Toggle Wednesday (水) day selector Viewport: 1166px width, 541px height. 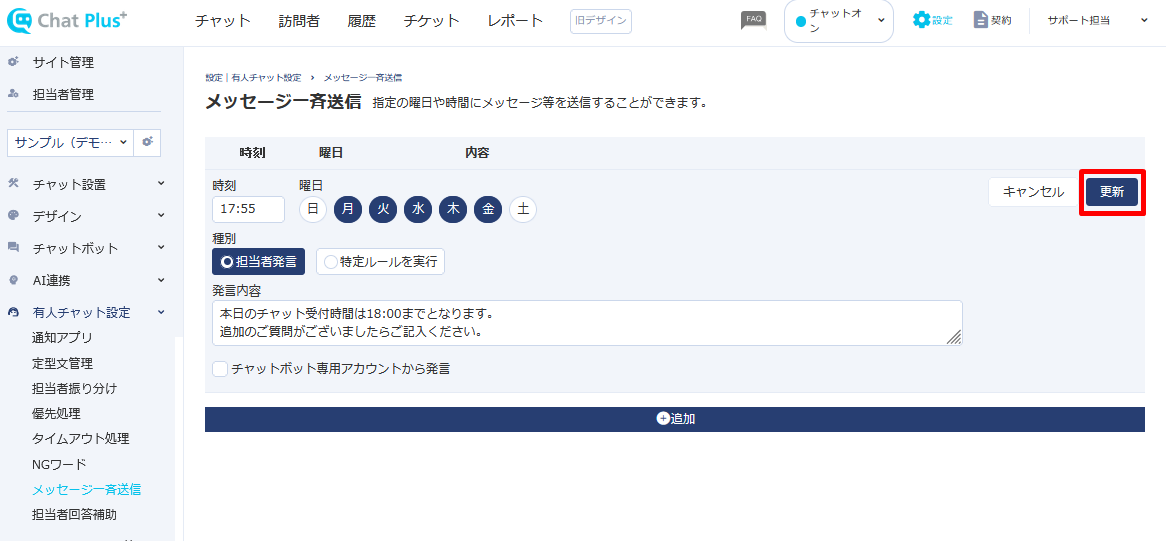click(x=418, y=210)
